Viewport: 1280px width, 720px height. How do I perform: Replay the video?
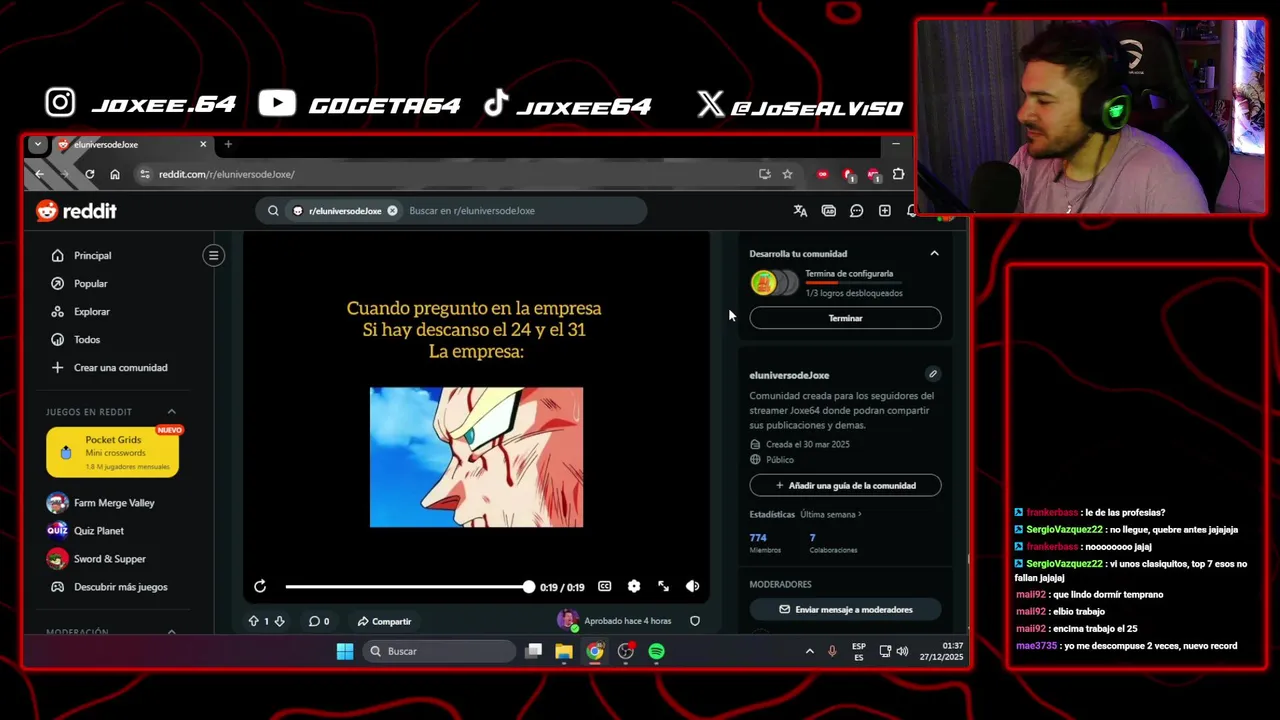[260, 587]
